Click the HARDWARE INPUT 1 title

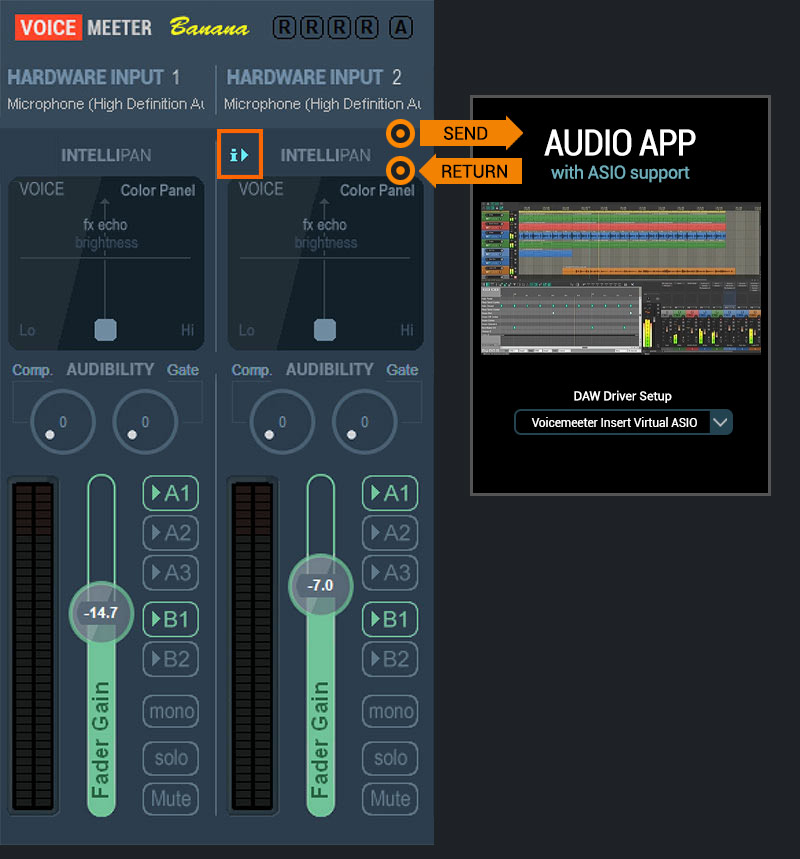coord(94,77)
